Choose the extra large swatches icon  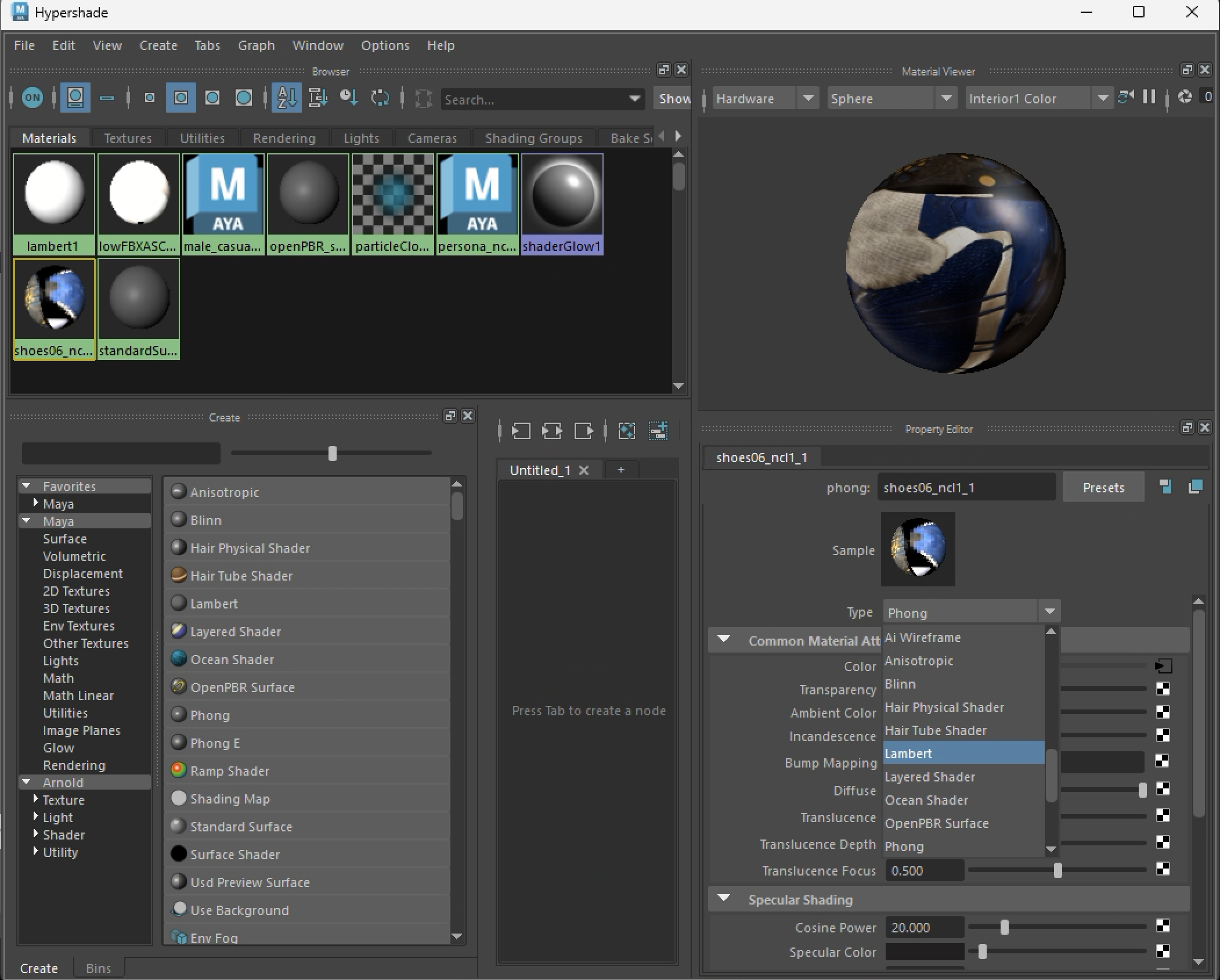[x=244, y=98]
